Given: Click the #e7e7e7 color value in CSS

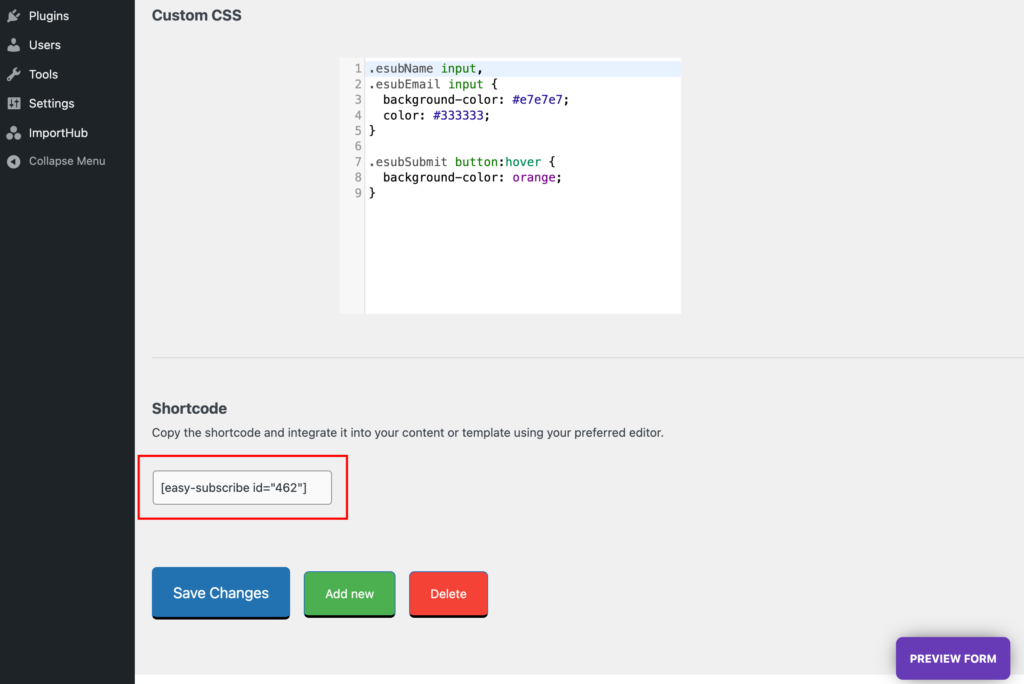Looking at the screenshot, I should 540,100.
